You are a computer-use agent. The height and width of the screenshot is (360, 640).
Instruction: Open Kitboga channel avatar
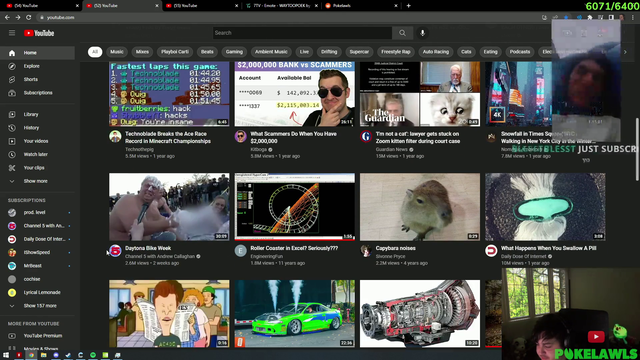[241, 136]
